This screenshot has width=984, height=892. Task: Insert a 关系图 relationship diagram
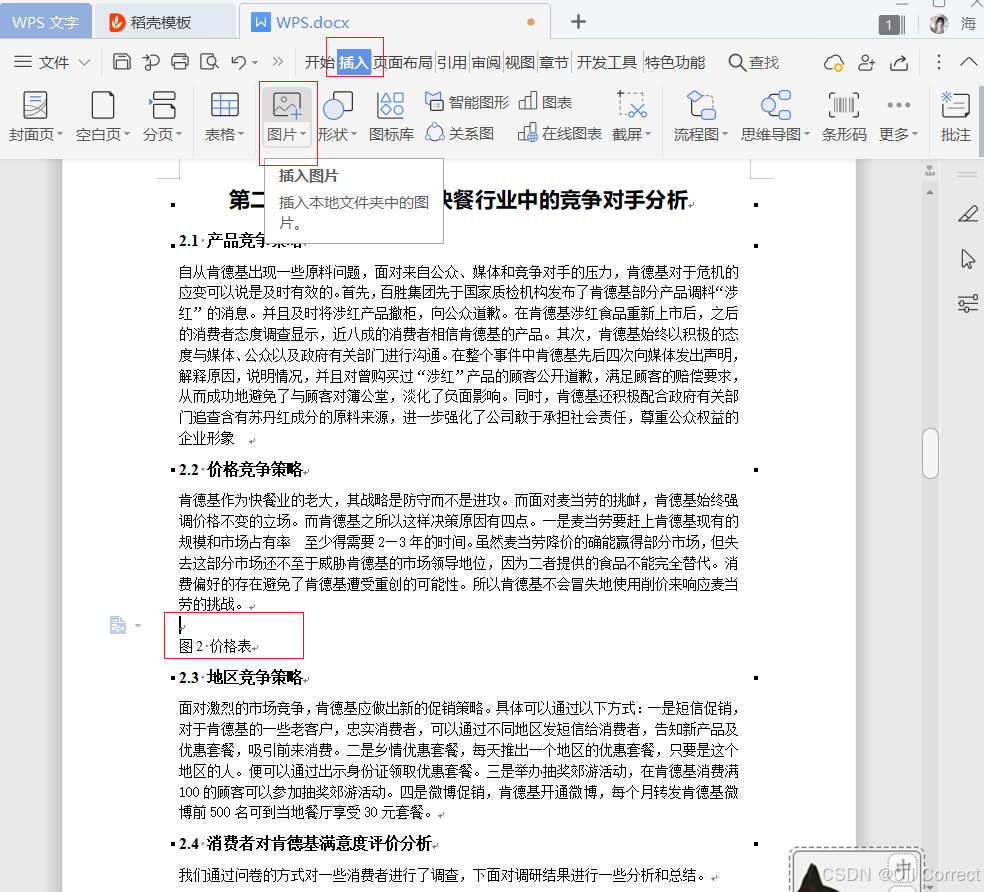(460, 133)
